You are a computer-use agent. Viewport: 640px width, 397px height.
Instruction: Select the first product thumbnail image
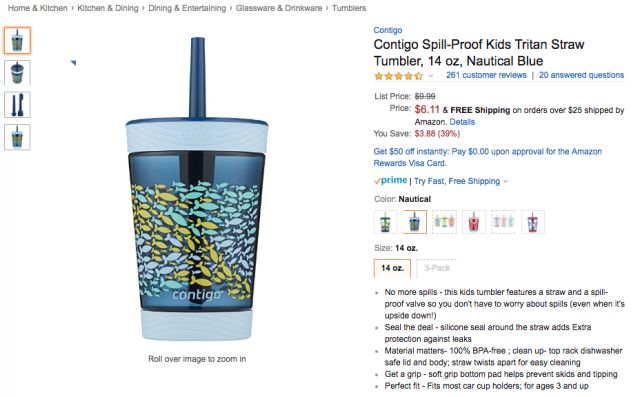point(17,40)
